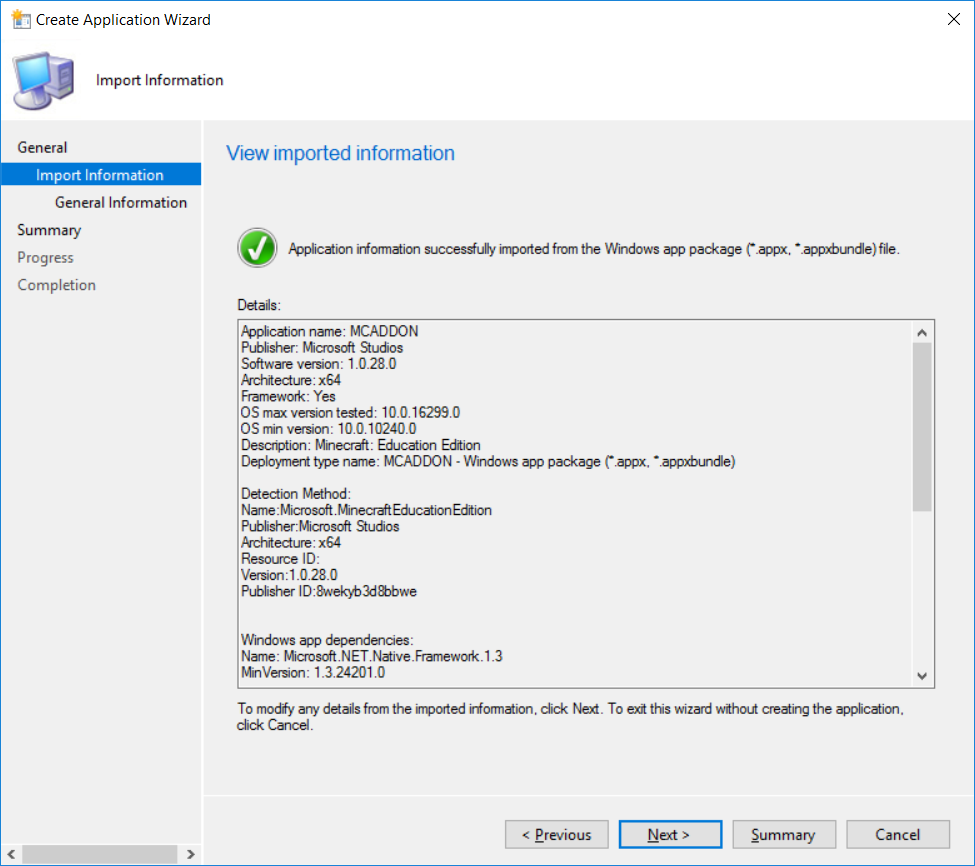Screen dimensions: 975x866
Task: Open General Information step in sidebar
Action: tap(121, 202)
